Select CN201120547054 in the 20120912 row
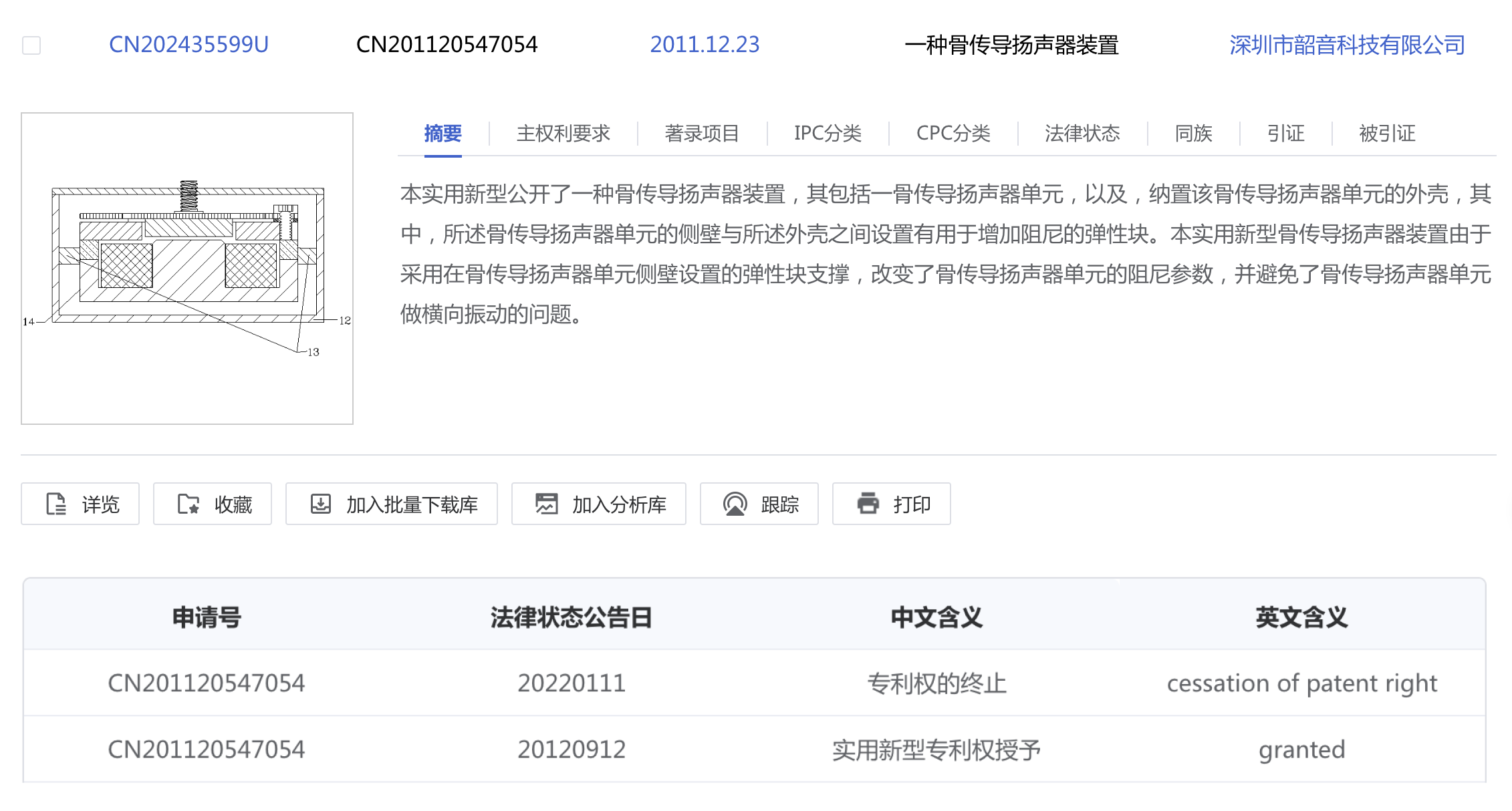Viewport: 1512px width, 811px height. coord(207,750)
